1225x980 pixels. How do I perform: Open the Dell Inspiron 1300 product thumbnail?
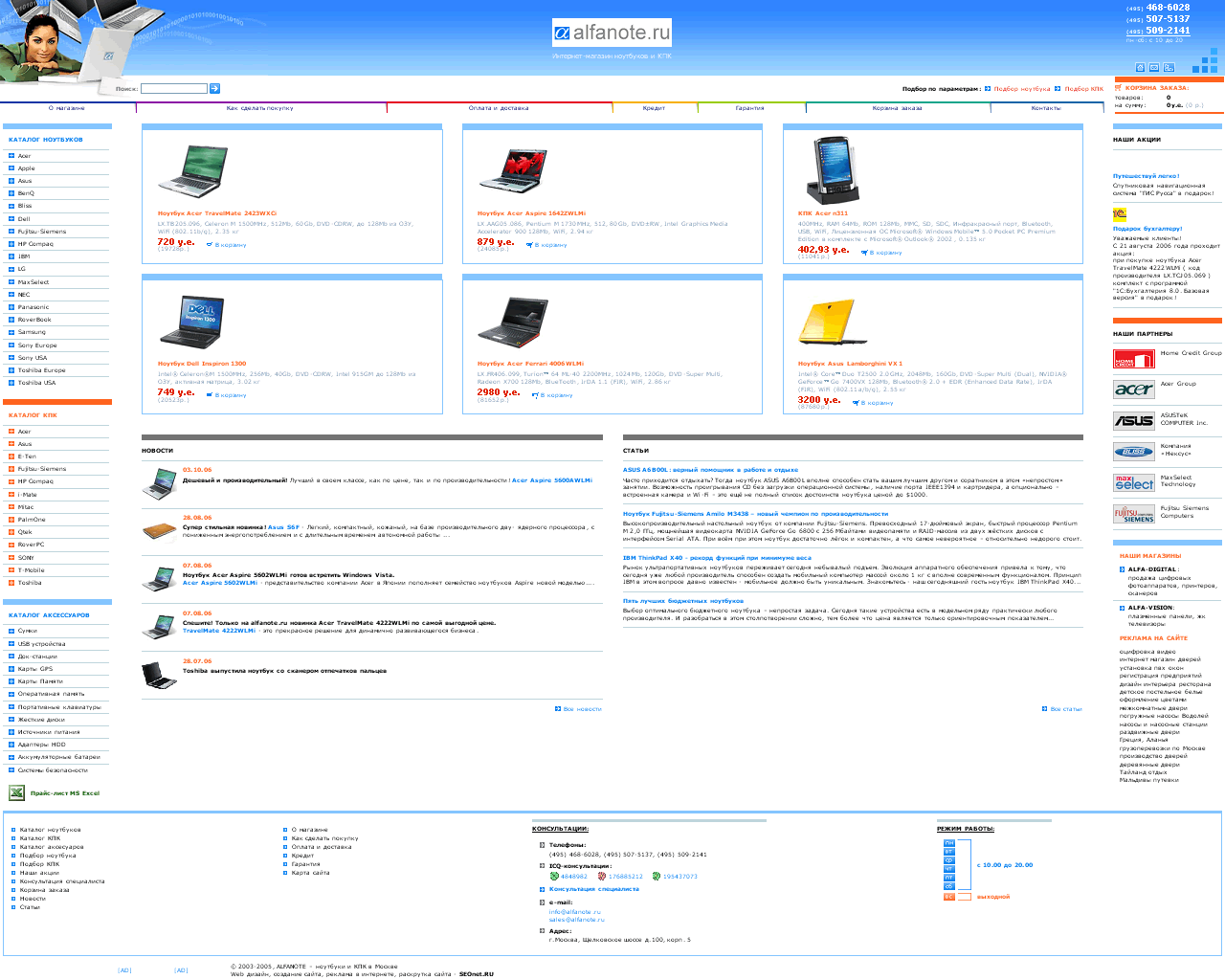(191, 322)
